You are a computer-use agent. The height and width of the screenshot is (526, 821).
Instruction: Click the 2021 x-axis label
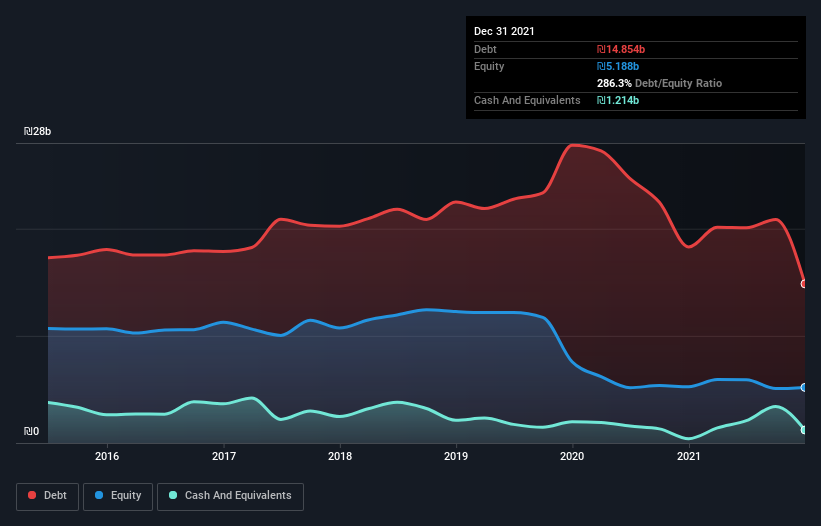(x=689, y=456)
